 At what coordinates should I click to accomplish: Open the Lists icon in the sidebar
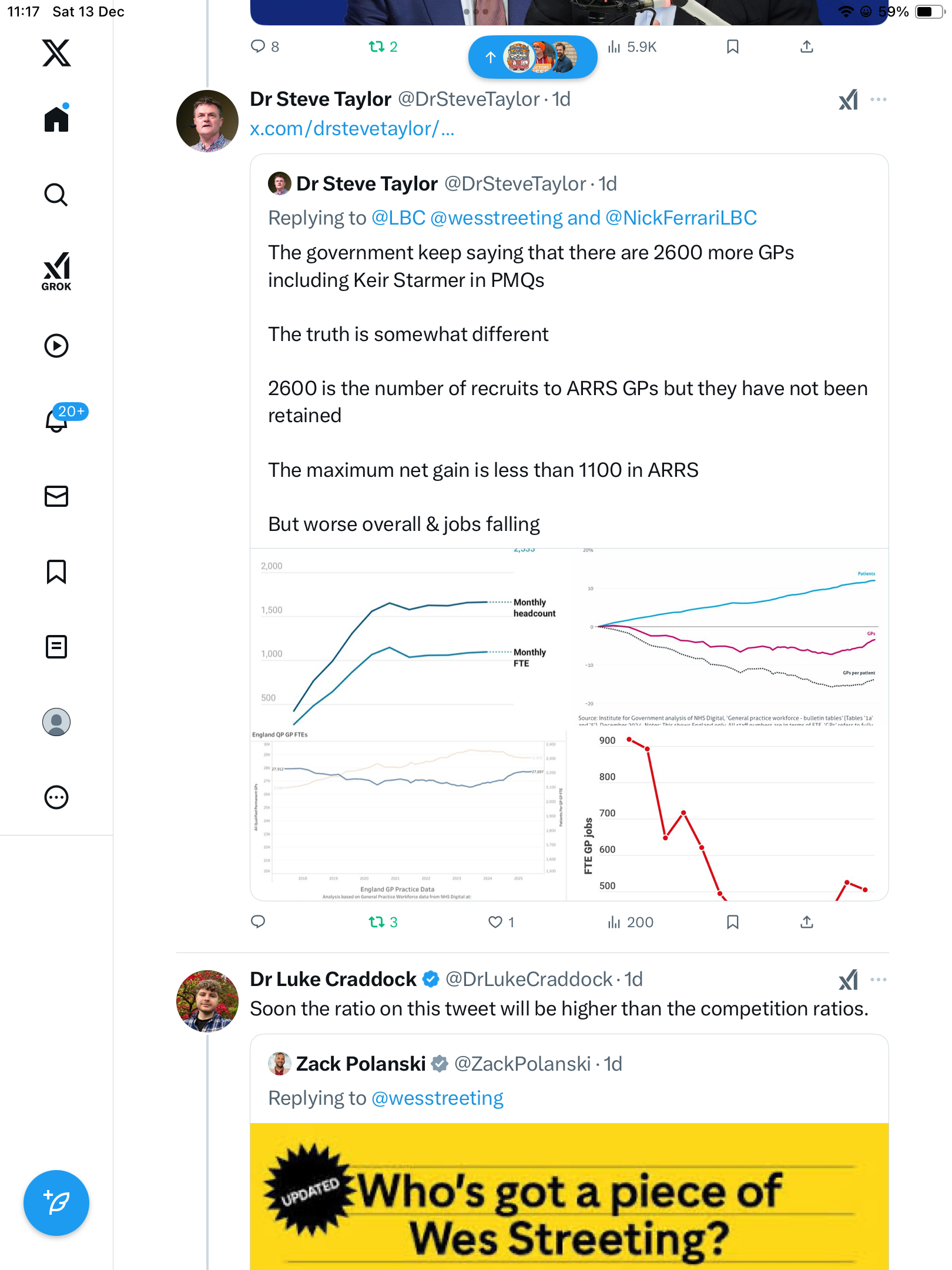pyautogui.click(x=56, y=647)
